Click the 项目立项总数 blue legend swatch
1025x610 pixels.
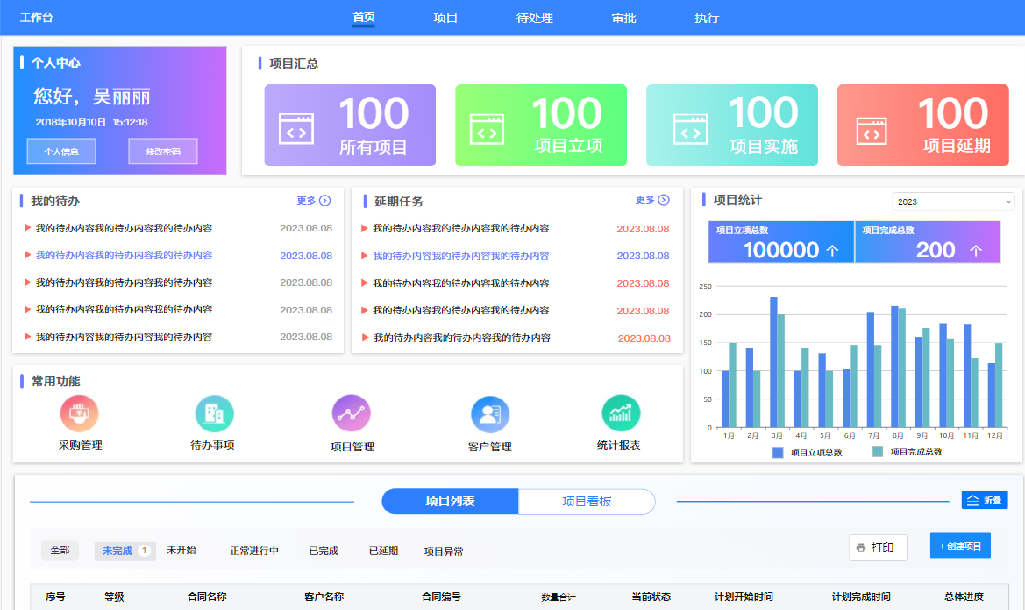[777, 452]
